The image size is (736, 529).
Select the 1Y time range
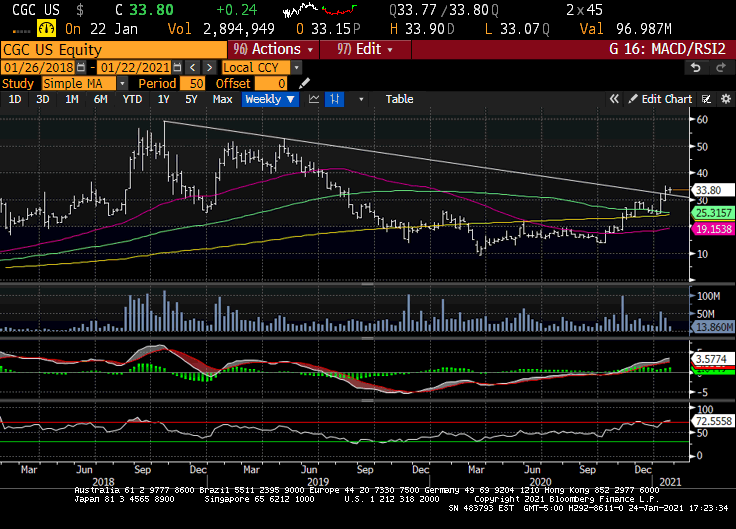pos(163,99)
